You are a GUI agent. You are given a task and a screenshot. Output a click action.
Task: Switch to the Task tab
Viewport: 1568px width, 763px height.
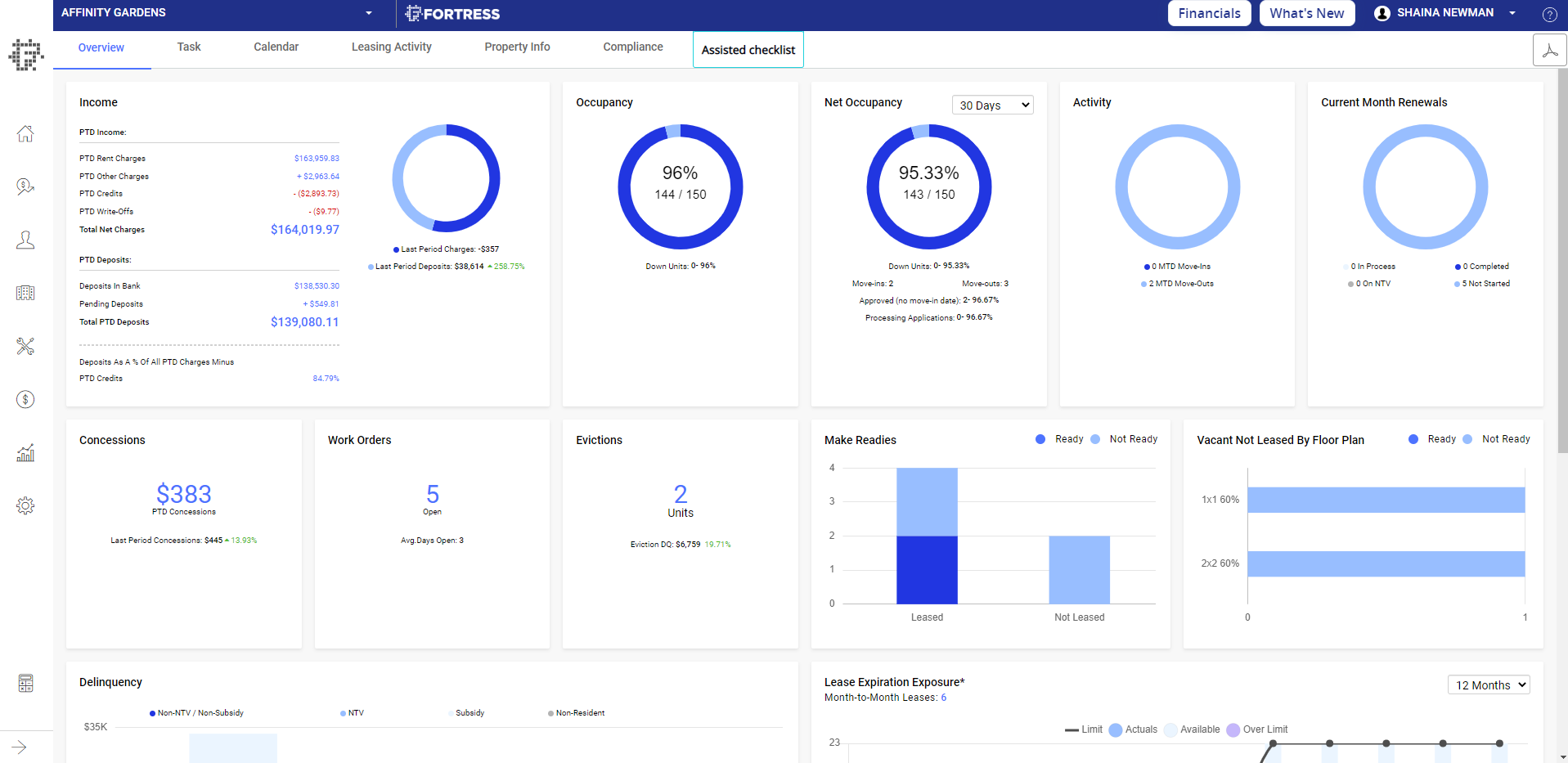(189, 47)
